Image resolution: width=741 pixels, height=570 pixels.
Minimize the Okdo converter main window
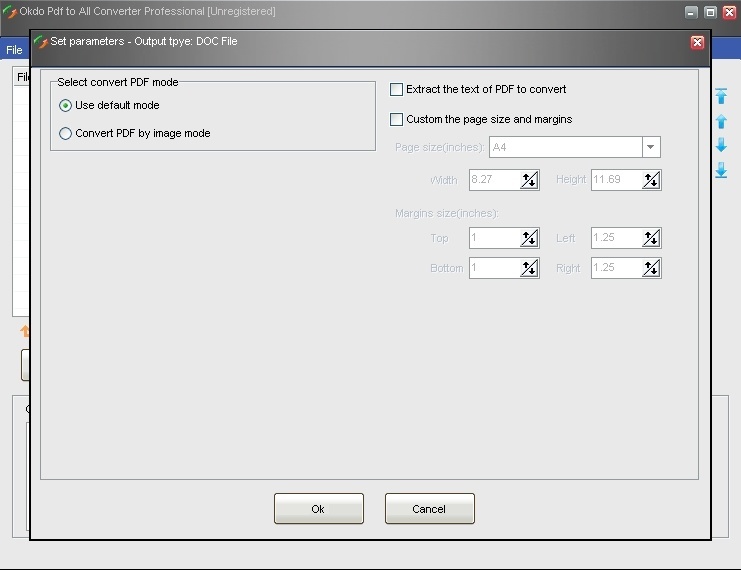click(691, 12)
